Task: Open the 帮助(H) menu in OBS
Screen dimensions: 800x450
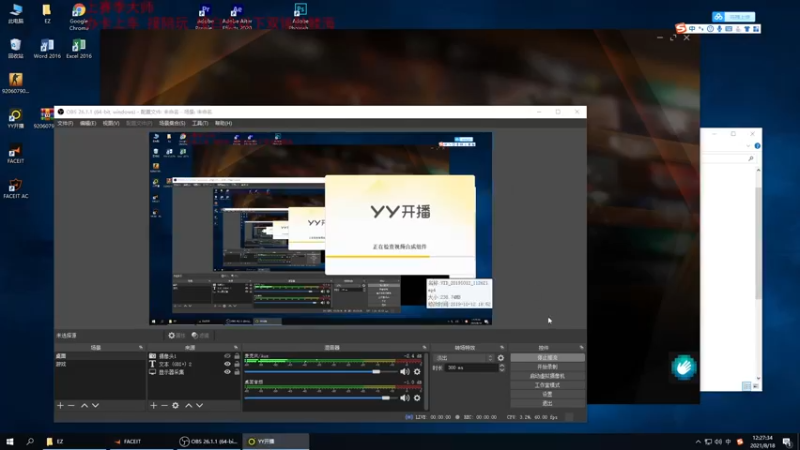Action: (x=223, y=123)
